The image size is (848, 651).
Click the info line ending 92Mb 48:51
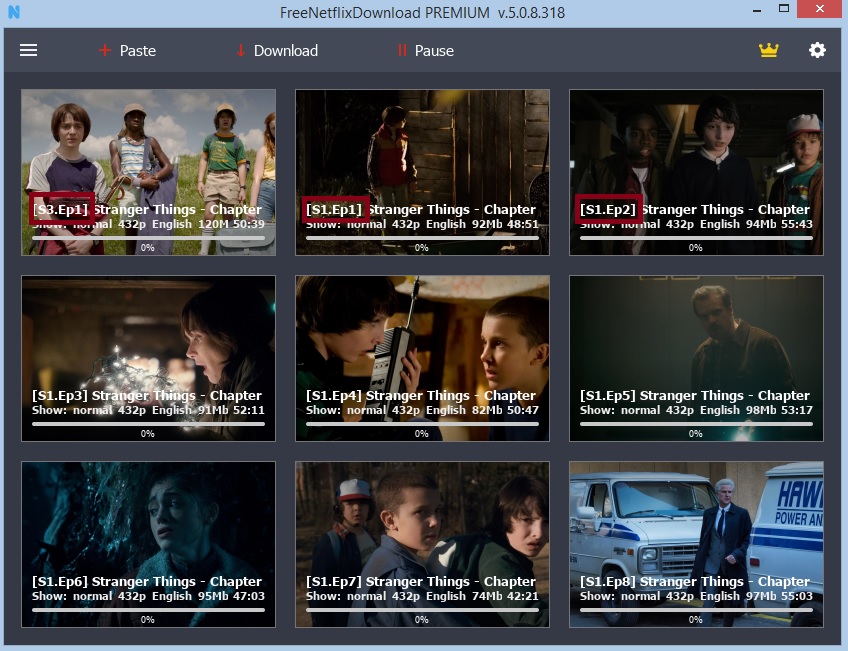tap(422, 224)
